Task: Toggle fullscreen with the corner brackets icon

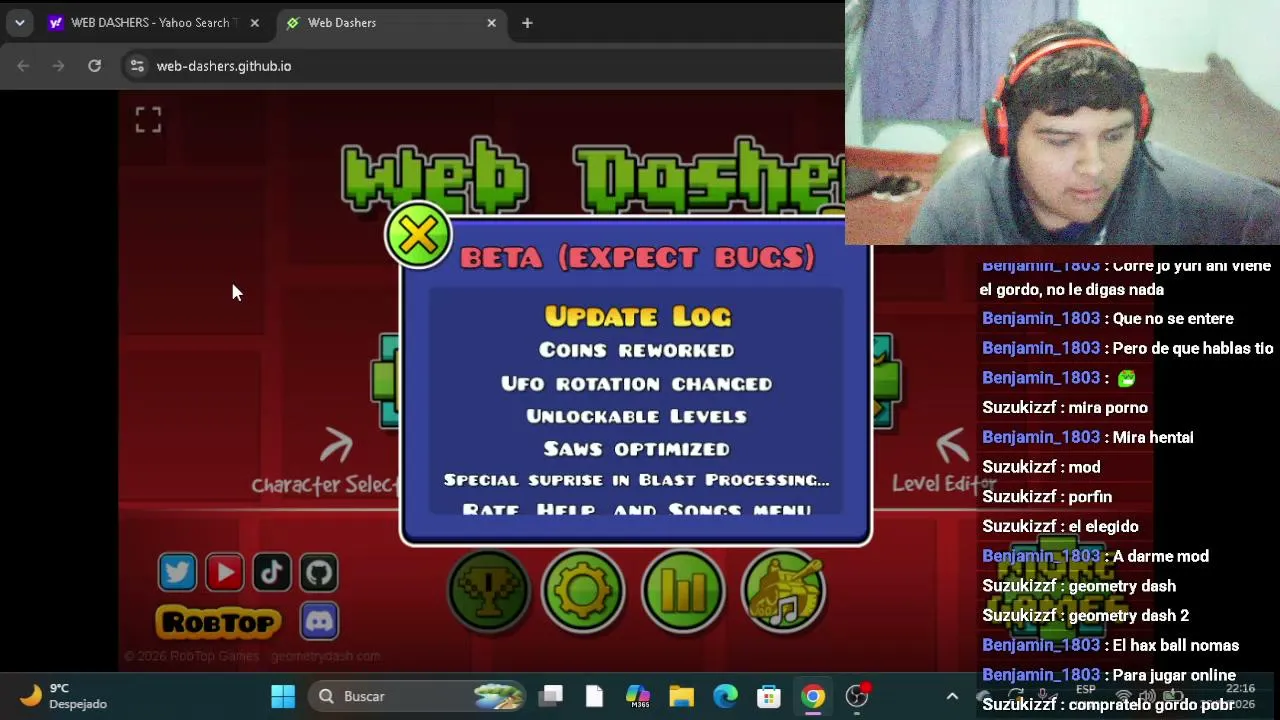Action: pyautogui.click(x=148, y=120)
